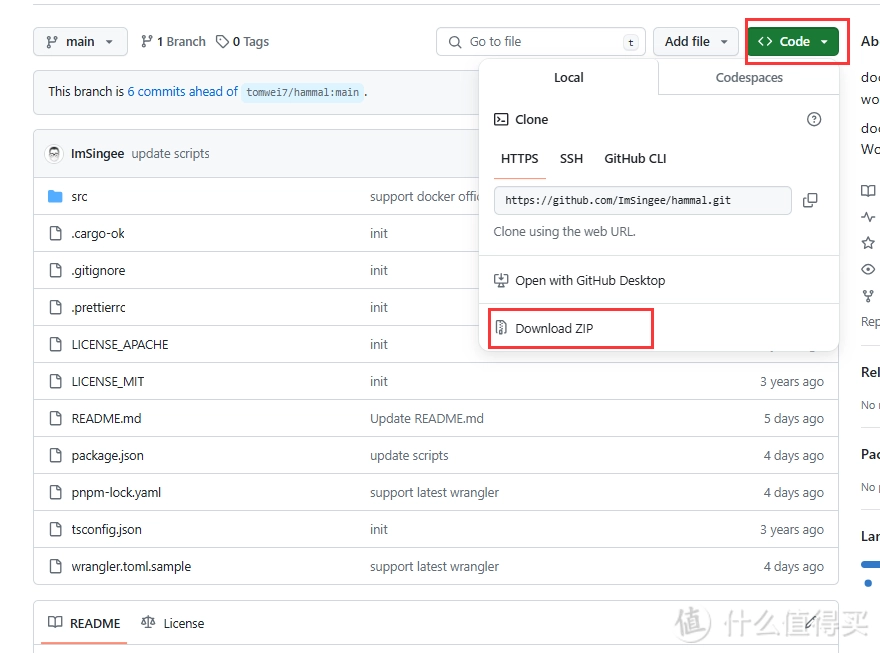Click the src folder icon

click(x=55, y=197)
